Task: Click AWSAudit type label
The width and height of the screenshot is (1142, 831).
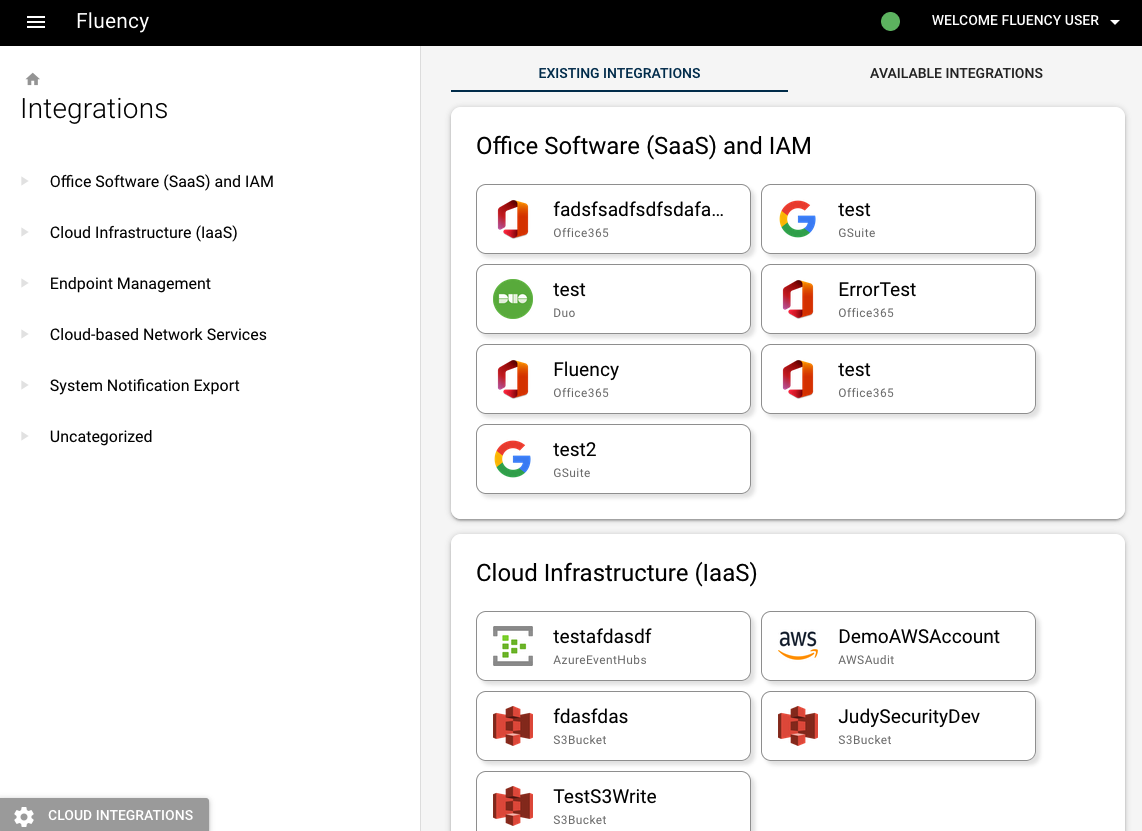Action: click(x=865, y=660)
